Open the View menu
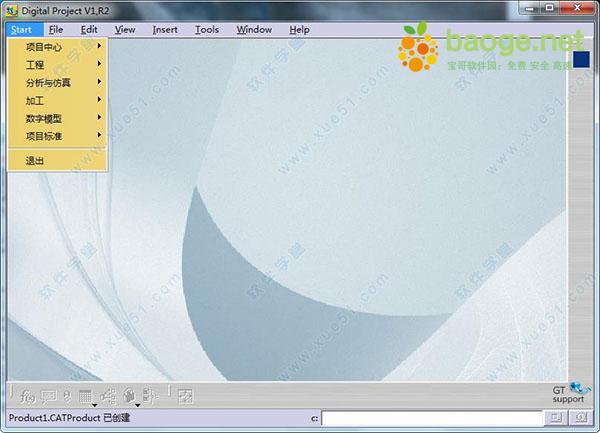 pos(125,29)
